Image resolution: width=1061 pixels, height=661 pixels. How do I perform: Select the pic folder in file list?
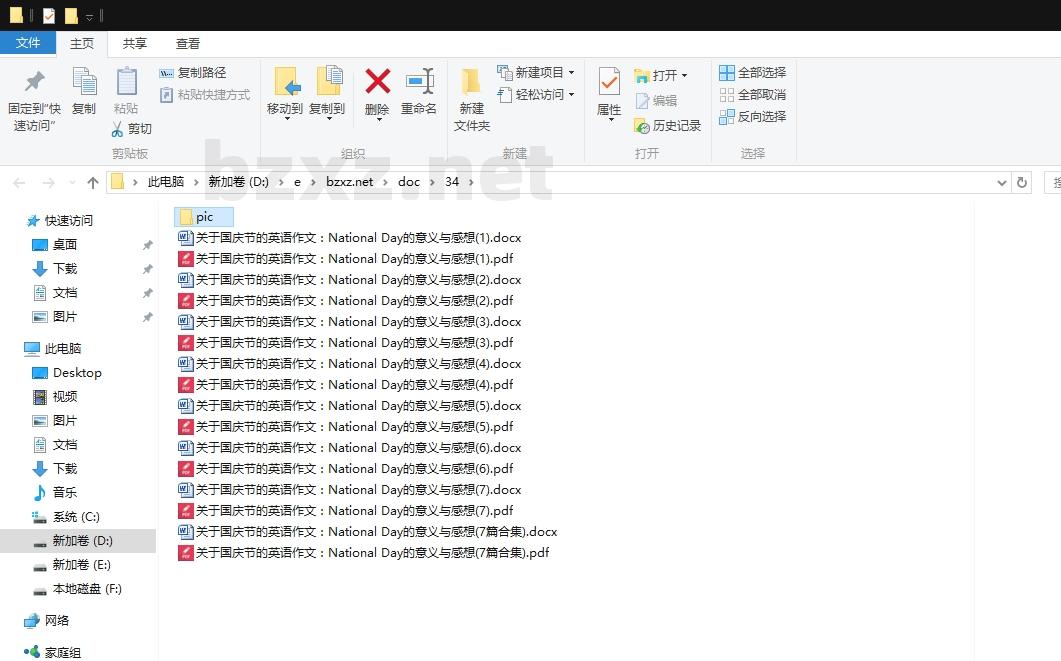pos(204,217)
